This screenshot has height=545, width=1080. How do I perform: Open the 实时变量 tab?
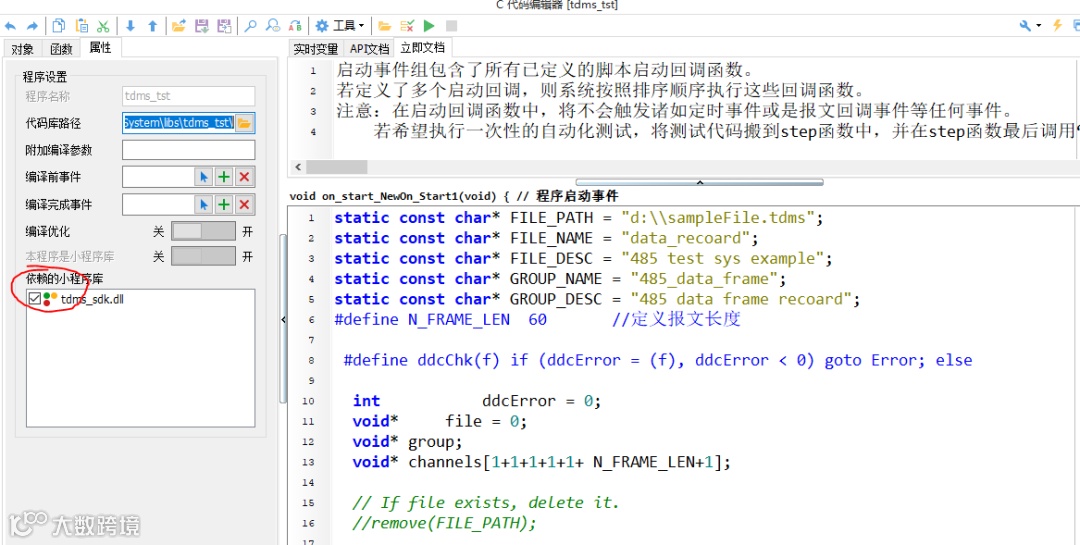pos(316,49)
